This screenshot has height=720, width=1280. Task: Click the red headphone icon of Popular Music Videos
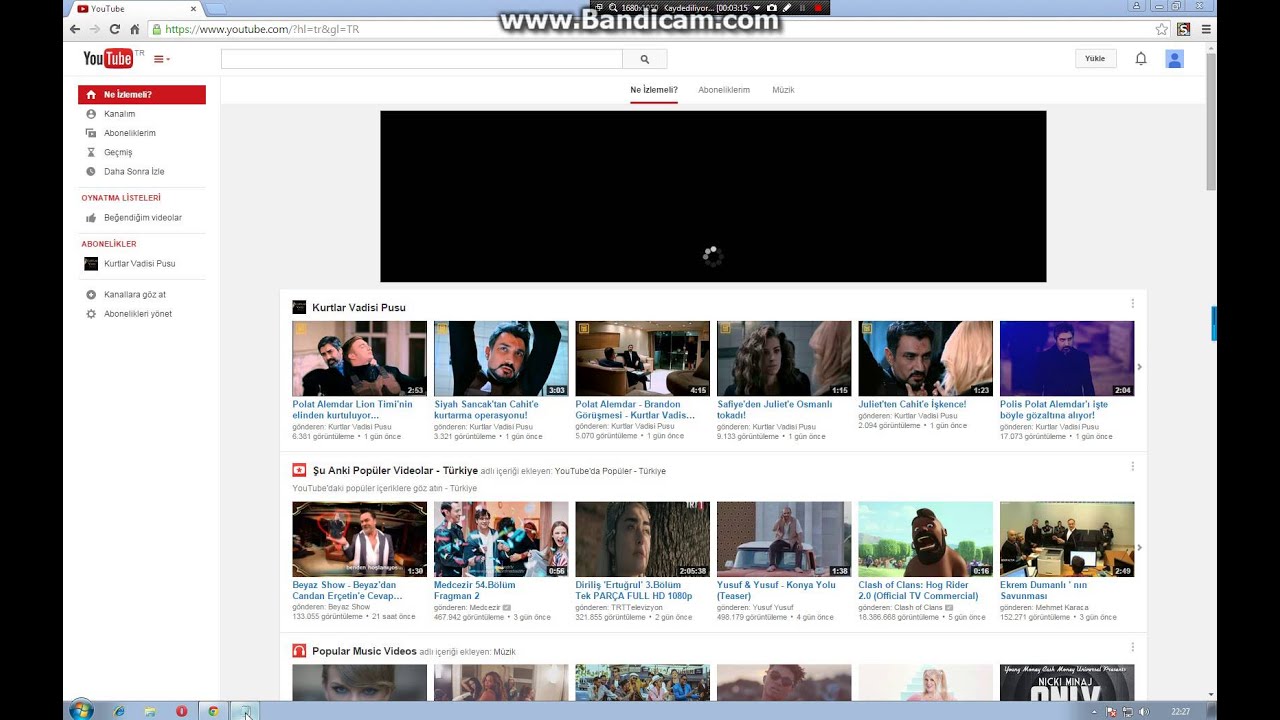299,651
